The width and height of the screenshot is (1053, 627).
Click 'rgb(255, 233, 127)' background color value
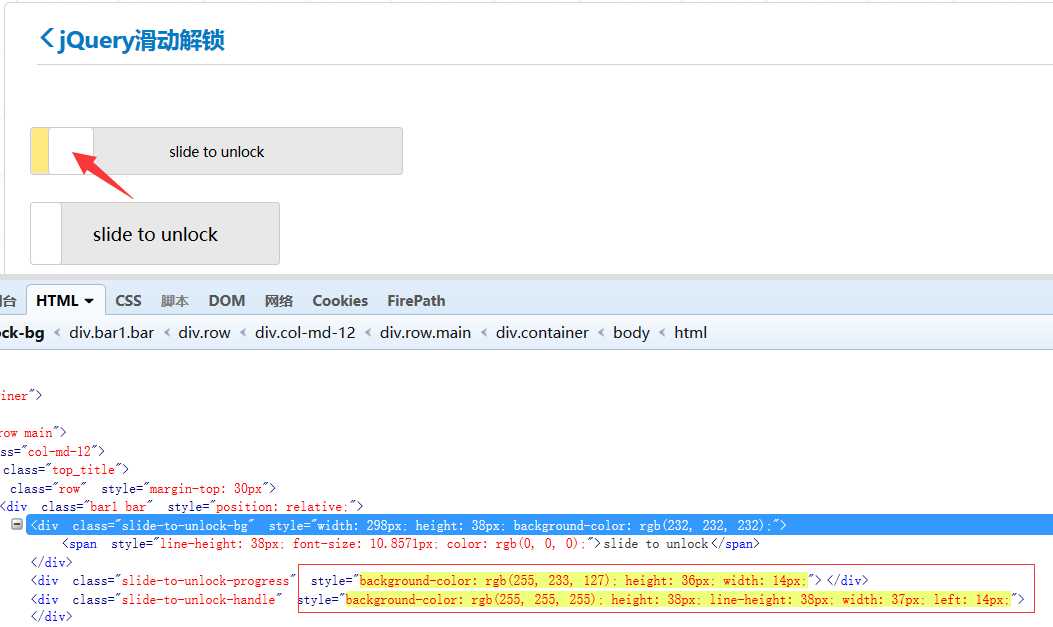pyautogui.click(x=549, y=580)
